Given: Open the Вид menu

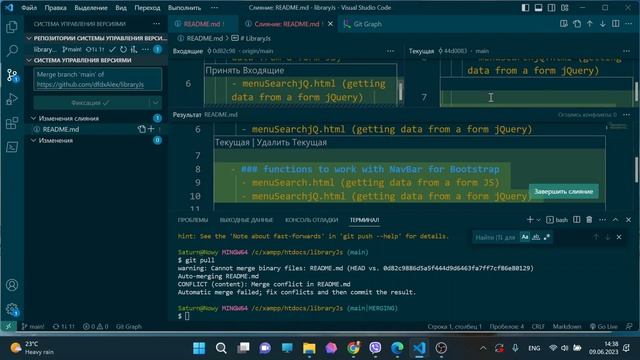Looking at the screenshot, I should [121, 7].
